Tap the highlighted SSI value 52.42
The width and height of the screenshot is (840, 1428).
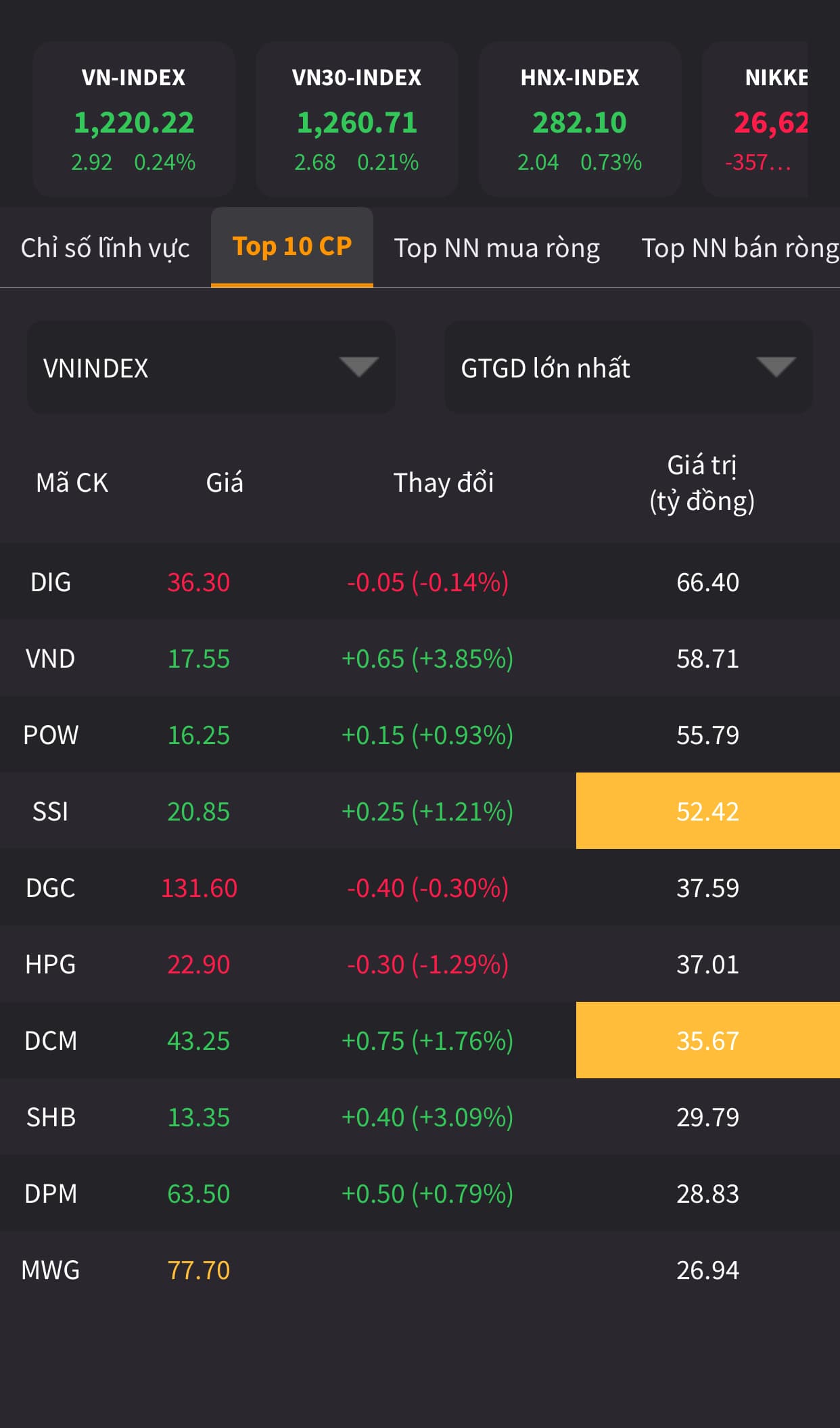707,811
